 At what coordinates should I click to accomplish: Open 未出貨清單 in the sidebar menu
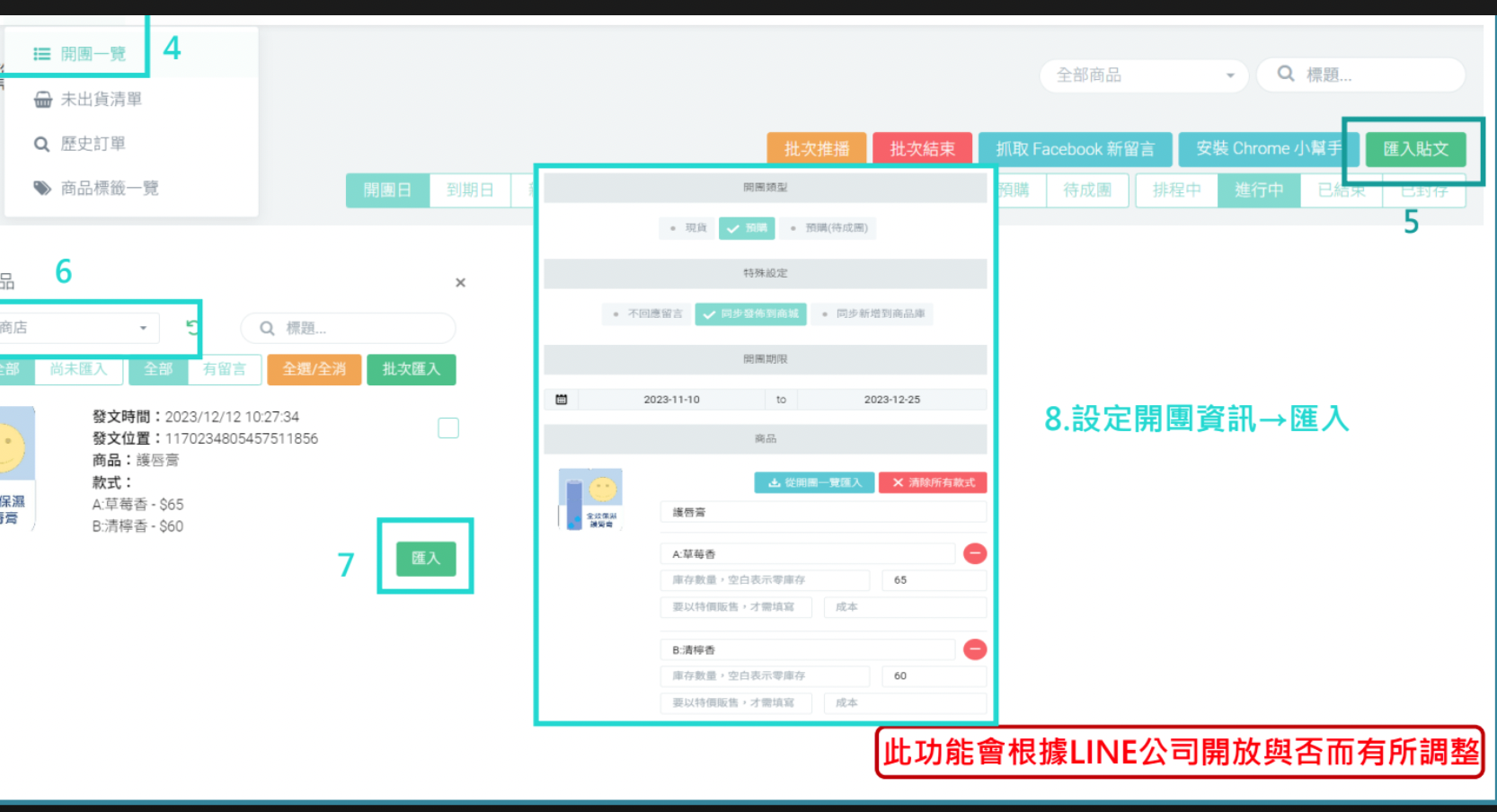(x=87, y=99)
